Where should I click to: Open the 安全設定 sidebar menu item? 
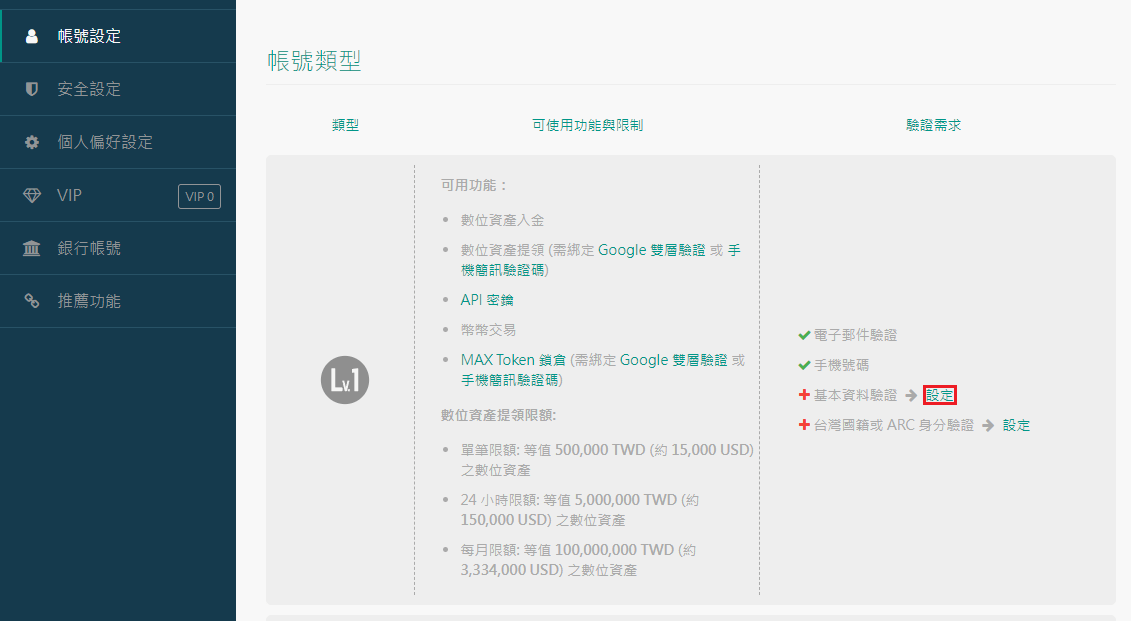[89, 89]
